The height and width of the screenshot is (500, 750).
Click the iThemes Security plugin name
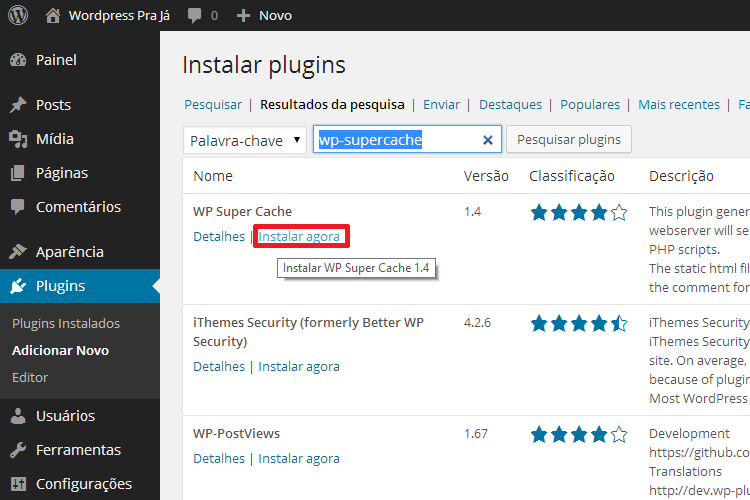[x=308, y=332]
